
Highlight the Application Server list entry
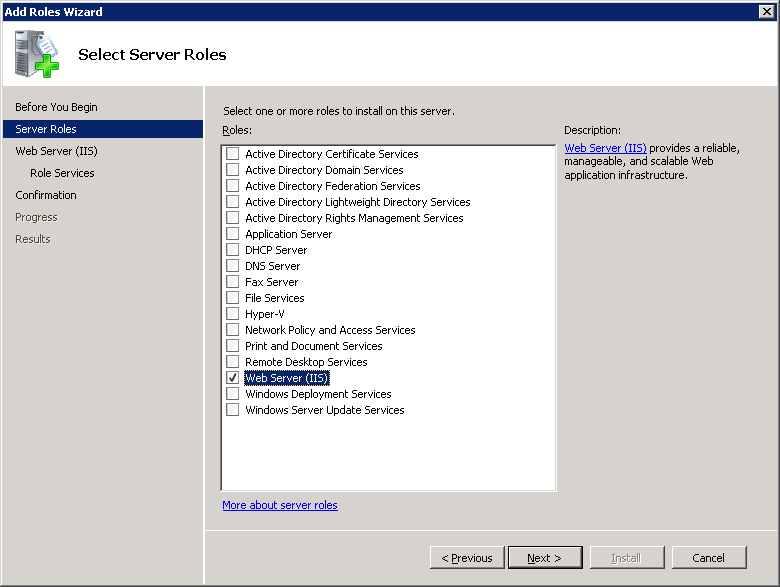[x=288, y=234]
